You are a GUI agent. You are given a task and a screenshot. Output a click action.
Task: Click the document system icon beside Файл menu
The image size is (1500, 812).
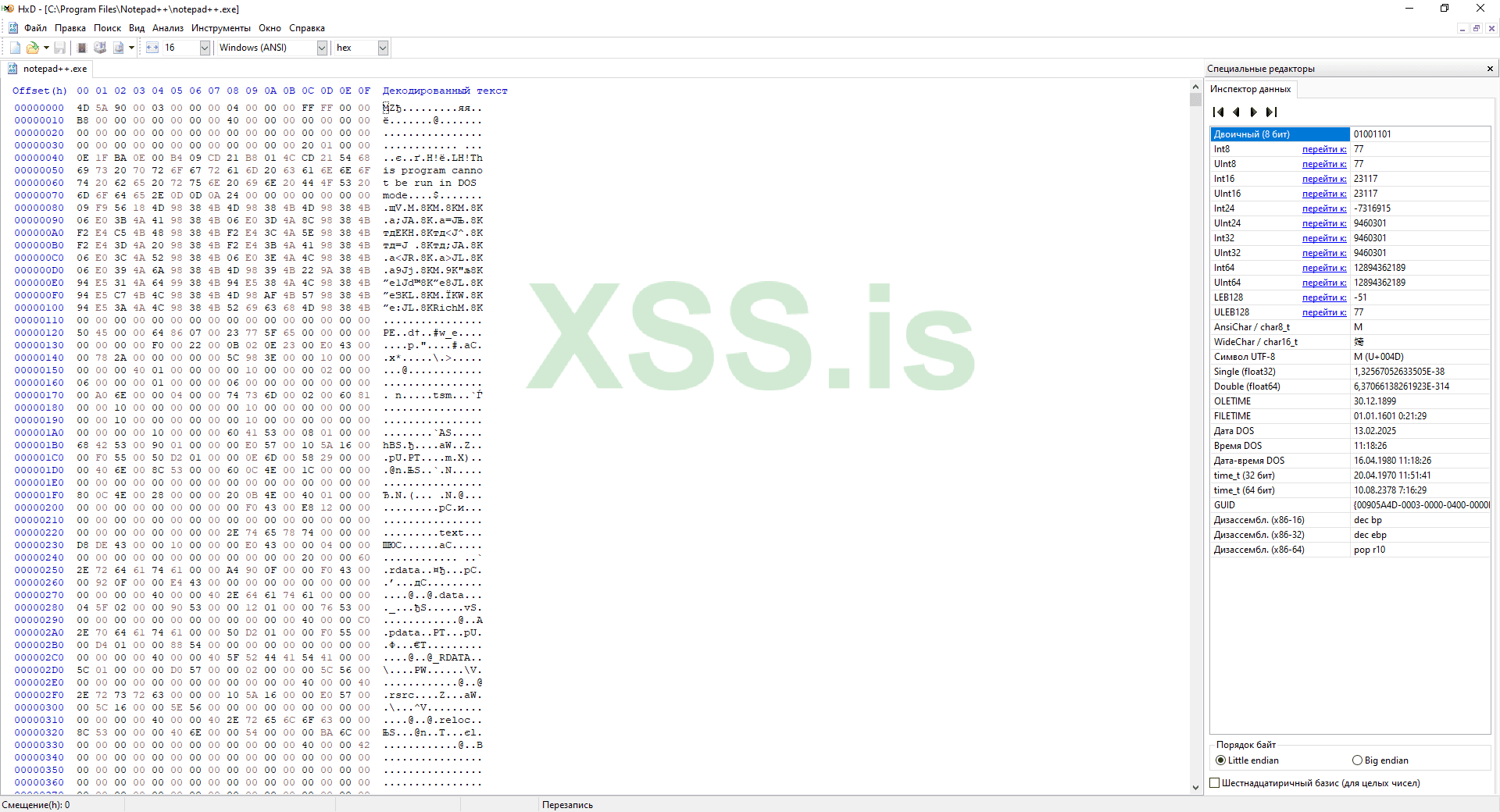coord(13,28)
